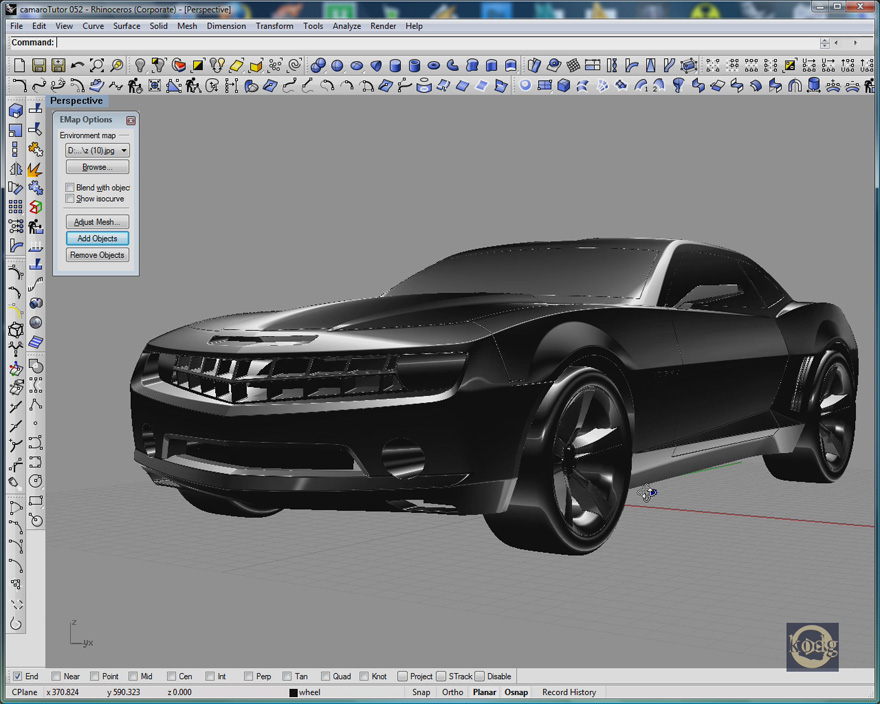Click the Mirror tool icon in sidebar

click(x=16, y=169)
